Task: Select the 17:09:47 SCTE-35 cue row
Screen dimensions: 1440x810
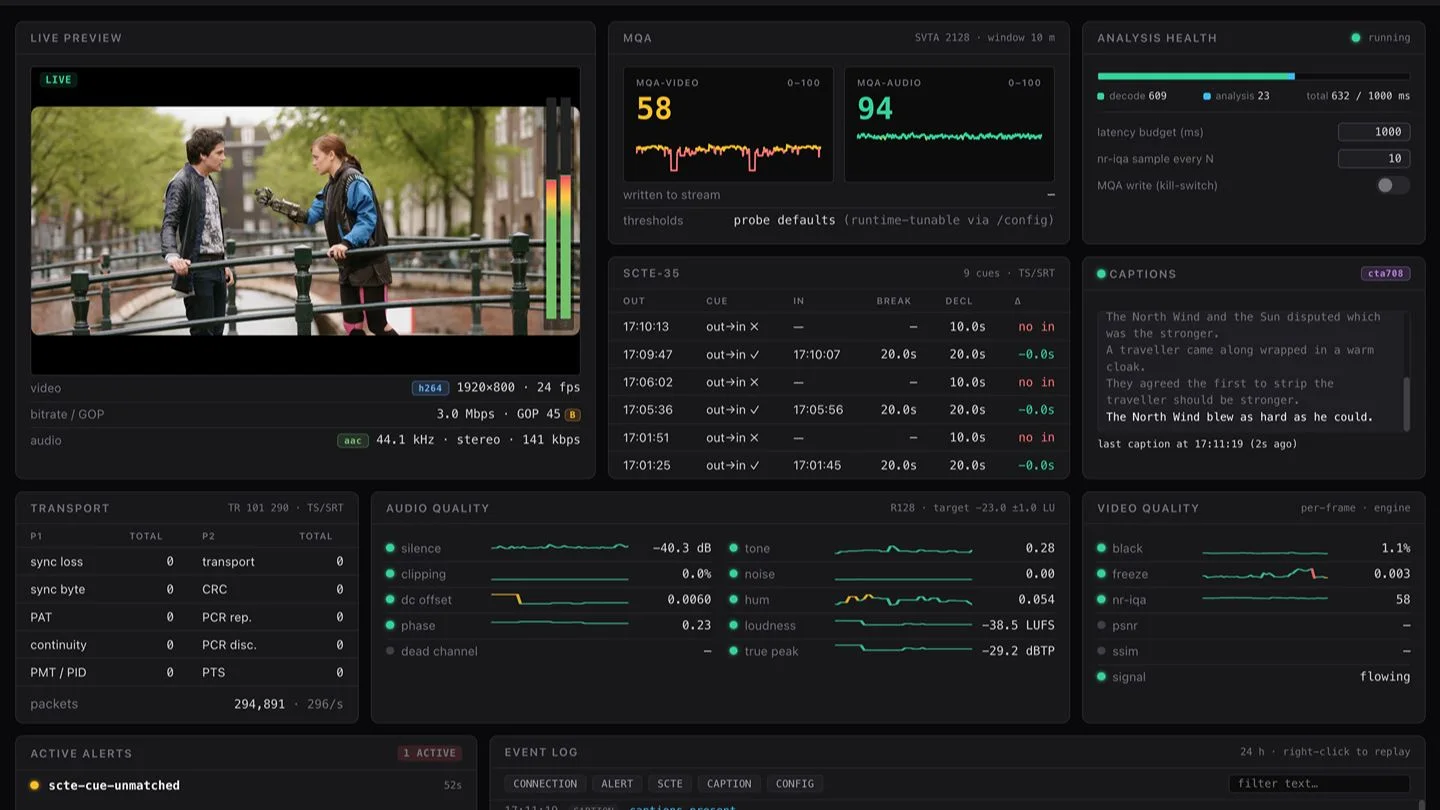Action: pos(838,355)
